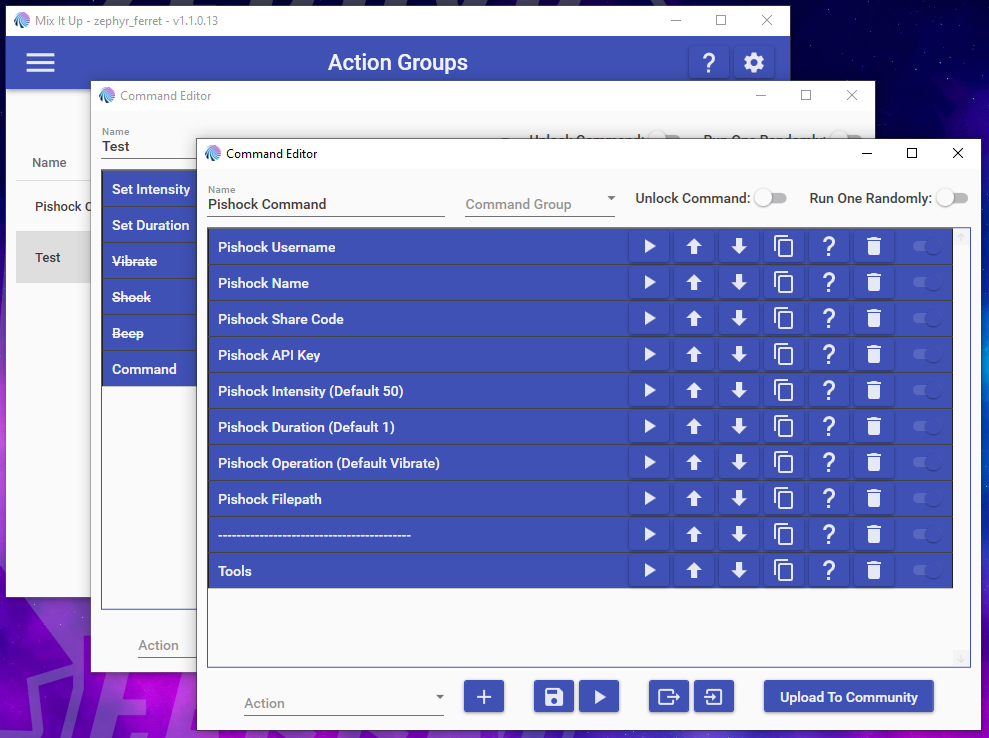Show help for Pishock Share Code
This screenshot has height=738, width=989.
[829, 319]
